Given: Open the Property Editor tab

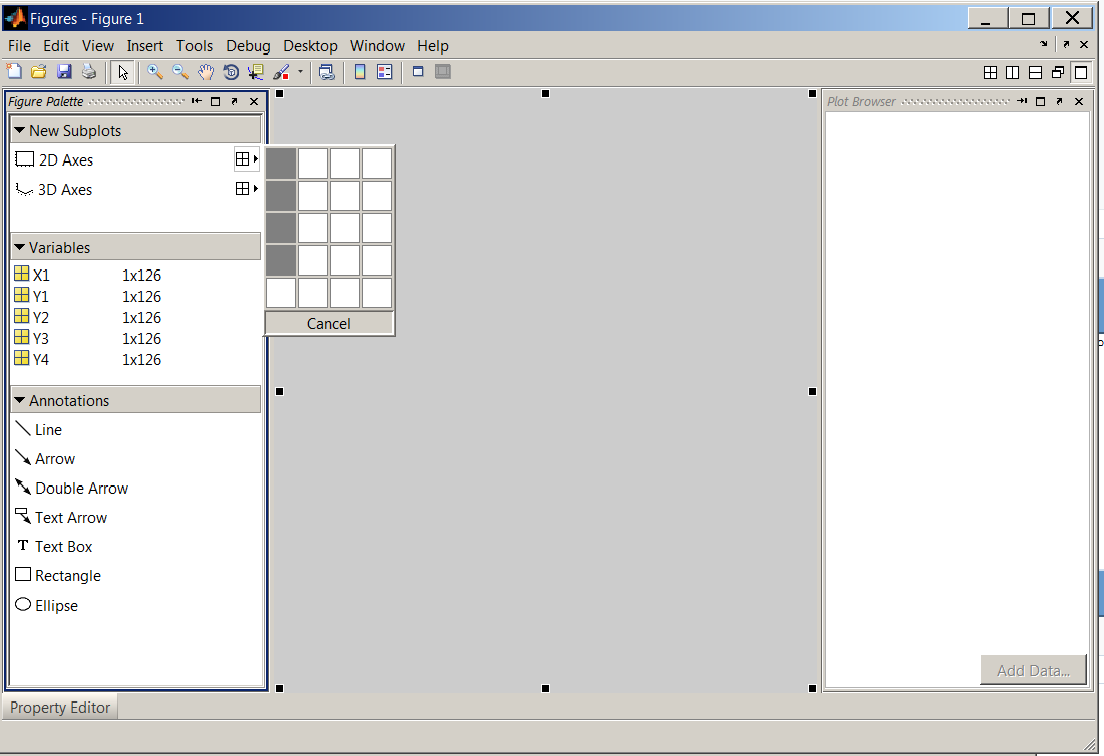Looking at the screenshot, I should pos(59,707).
